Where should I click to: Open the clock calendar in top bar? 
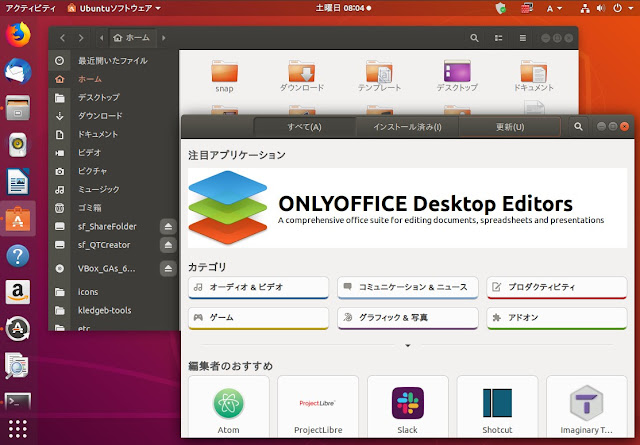(343, 8)
